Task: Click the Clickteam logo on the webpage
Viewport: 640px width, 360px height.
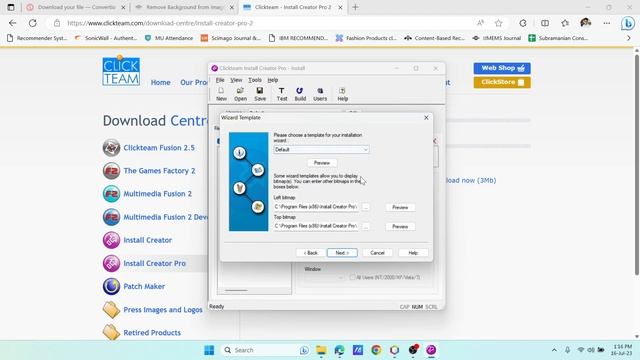Action: point(121,71)
